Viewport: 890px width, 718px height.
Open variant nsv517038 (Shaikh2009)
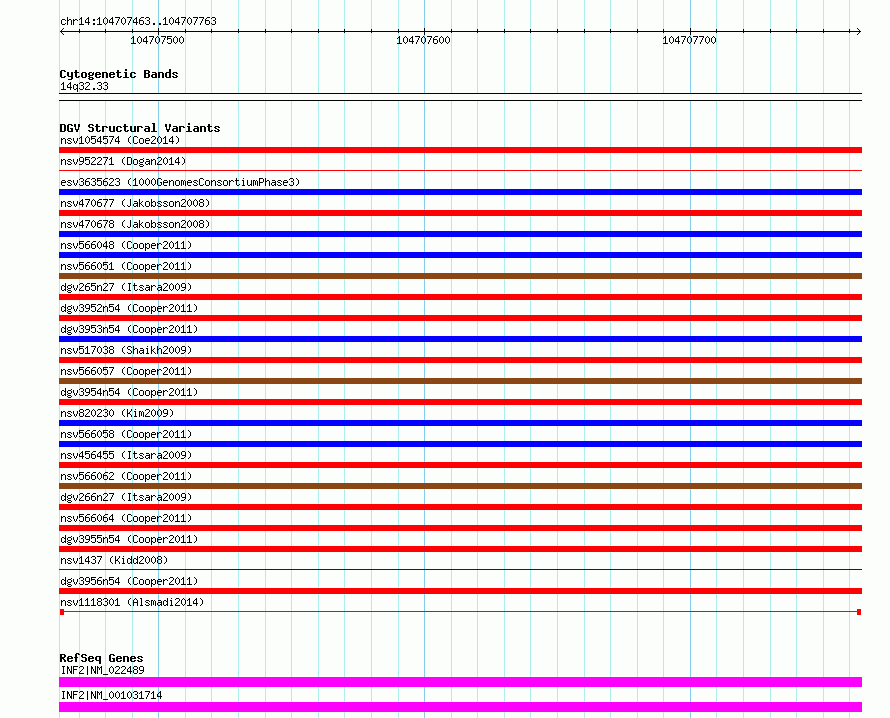coord(126,350)
